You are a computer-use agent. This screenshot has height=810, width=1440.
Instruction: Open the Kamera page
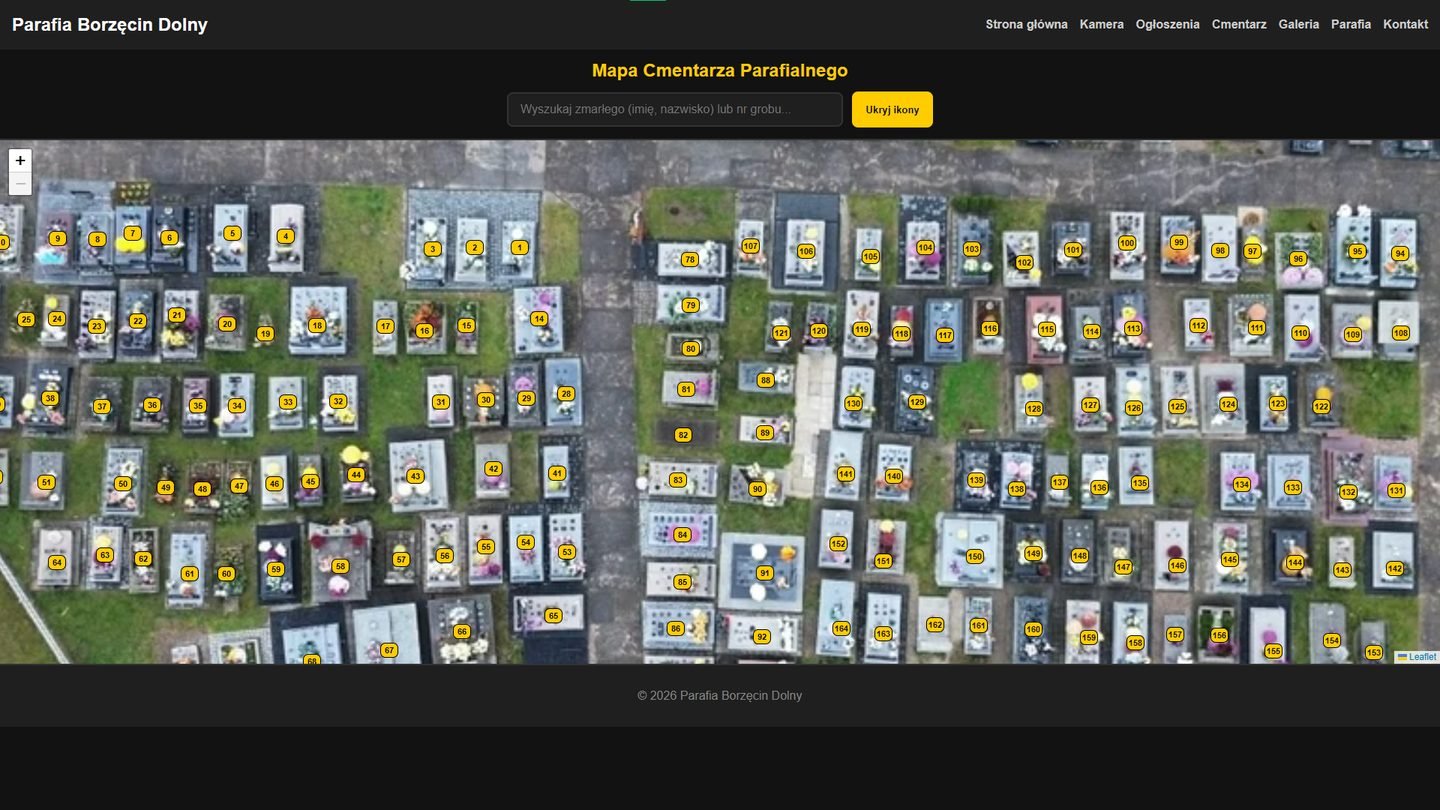point(1102,24)
